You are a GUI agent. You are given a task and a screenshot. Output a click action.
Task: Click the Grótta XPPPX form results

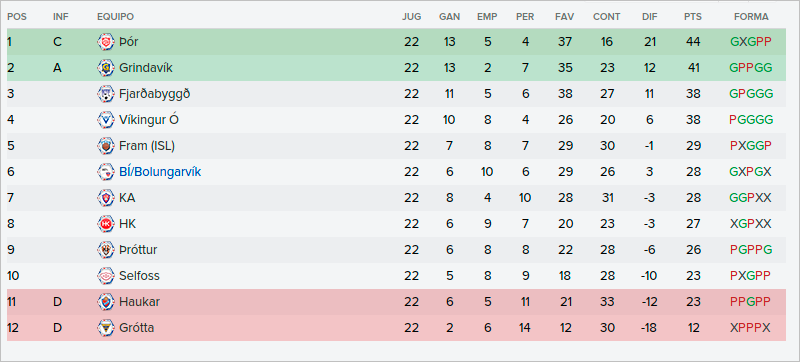coord(751,328)
